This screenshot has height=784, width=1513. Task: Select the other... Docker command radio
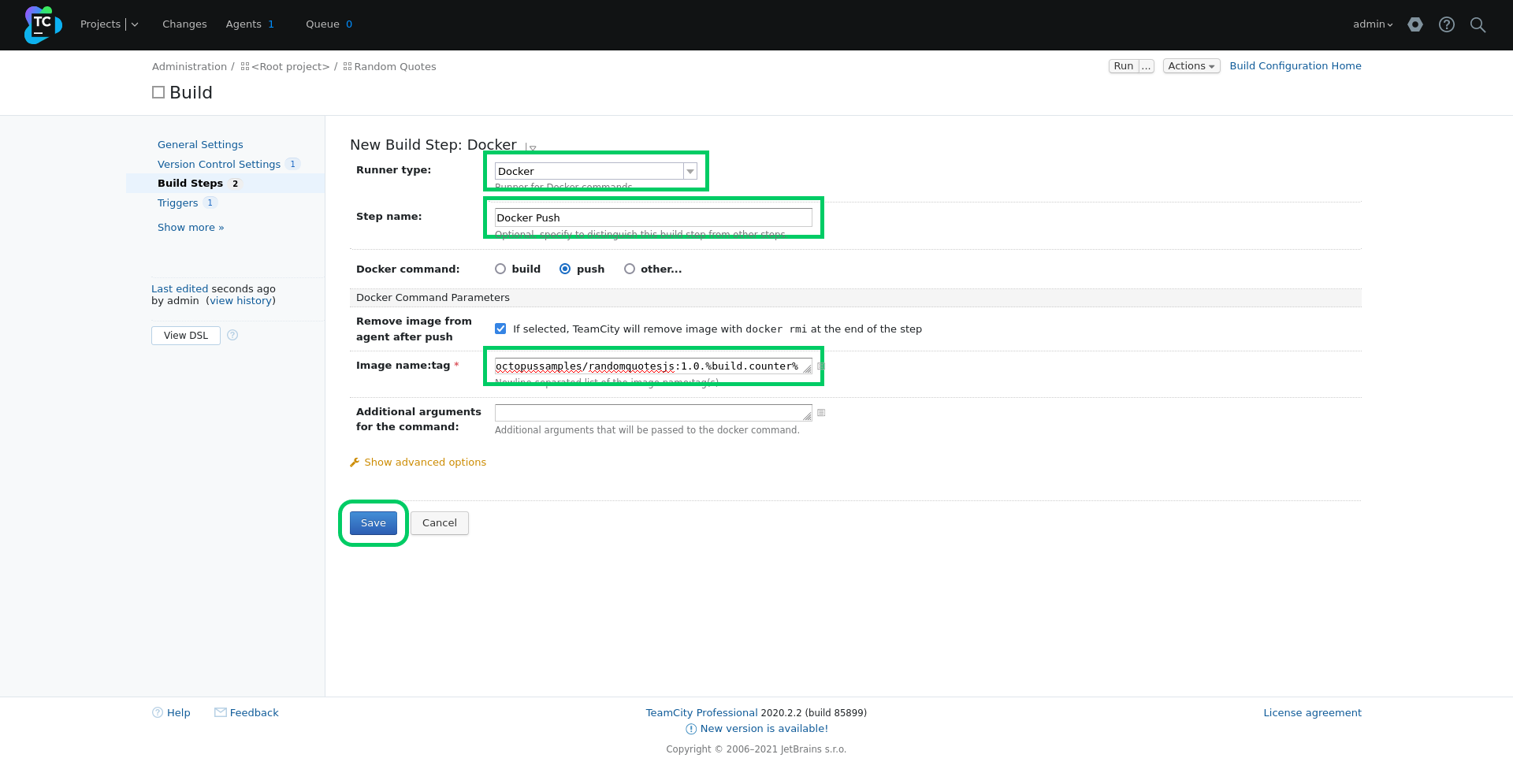click(x=630, y=269)
